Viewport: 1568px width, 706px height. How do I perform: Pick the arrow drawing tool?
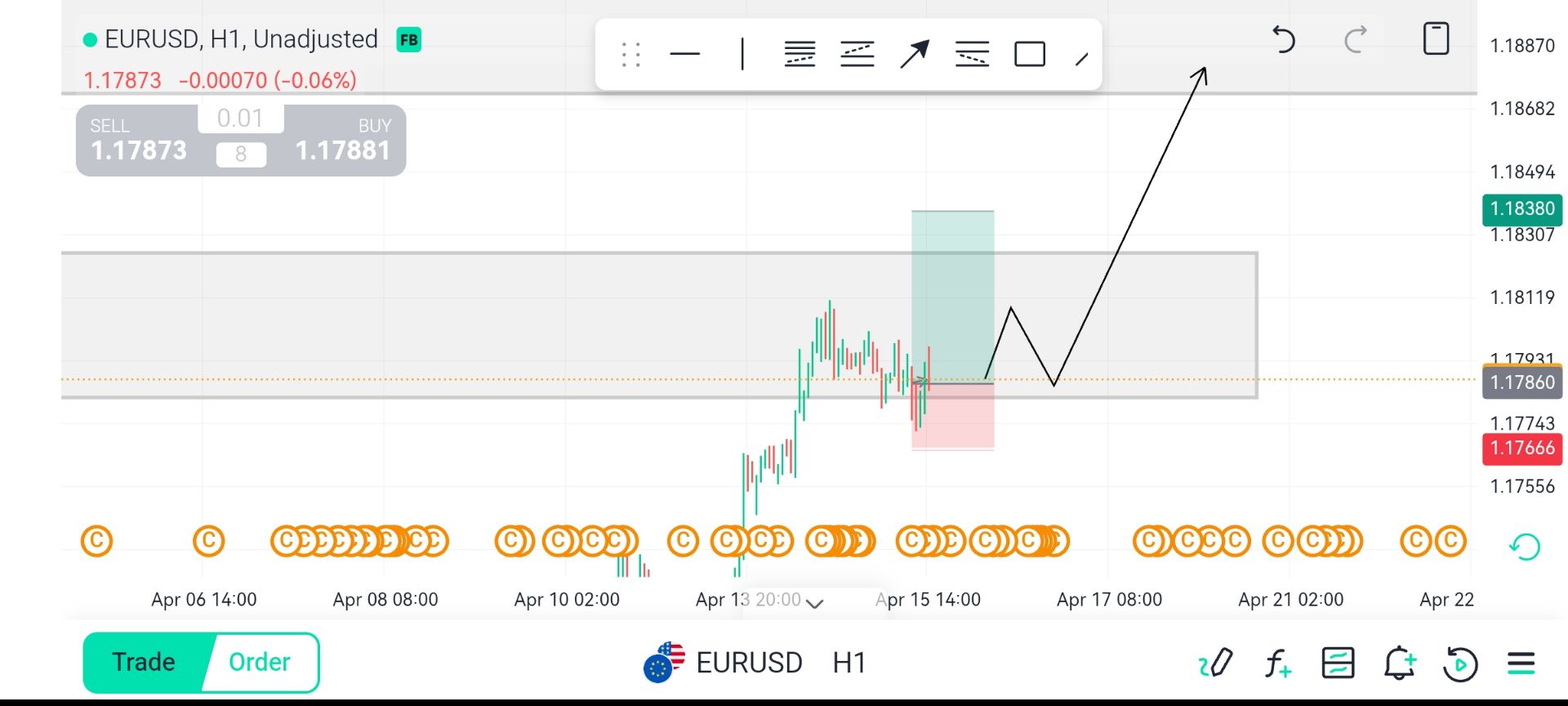[915, 55]
